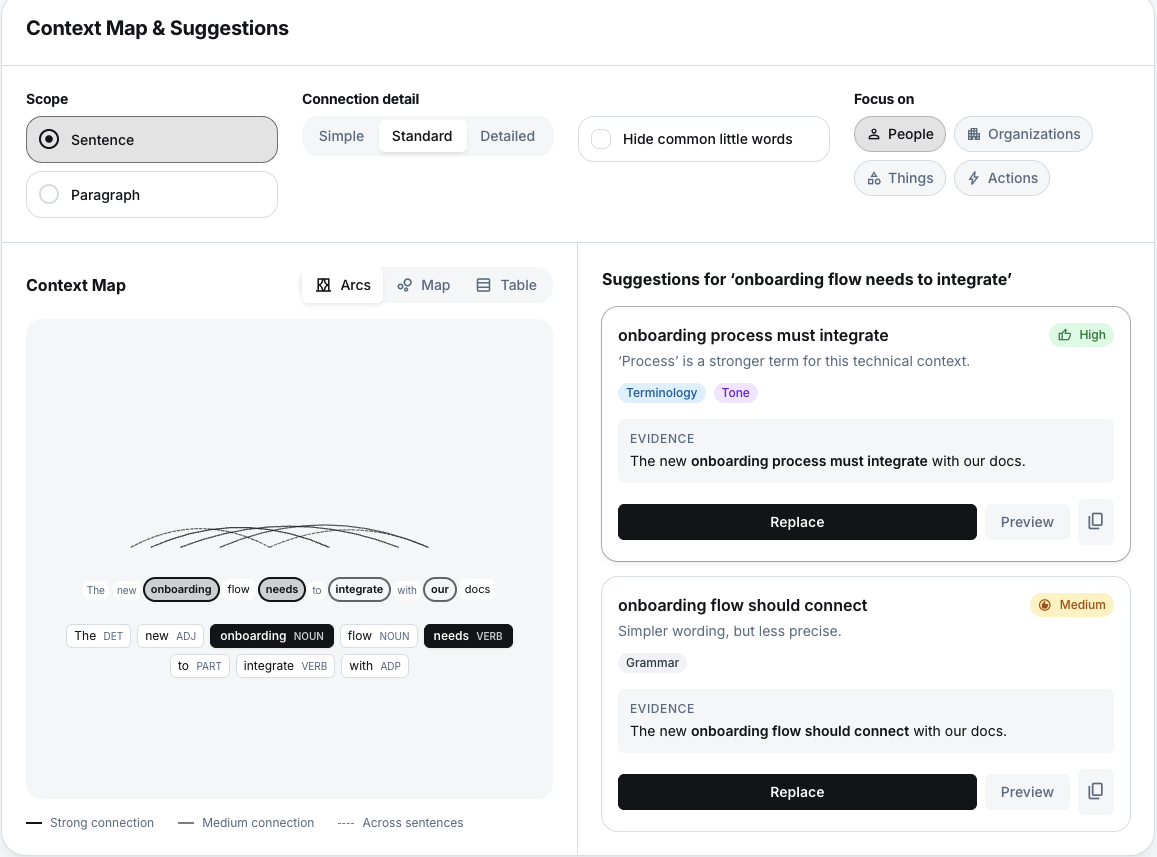Select the Detailed connection level
This screenshot has width=1157, height=857.
tap(507, 135)
